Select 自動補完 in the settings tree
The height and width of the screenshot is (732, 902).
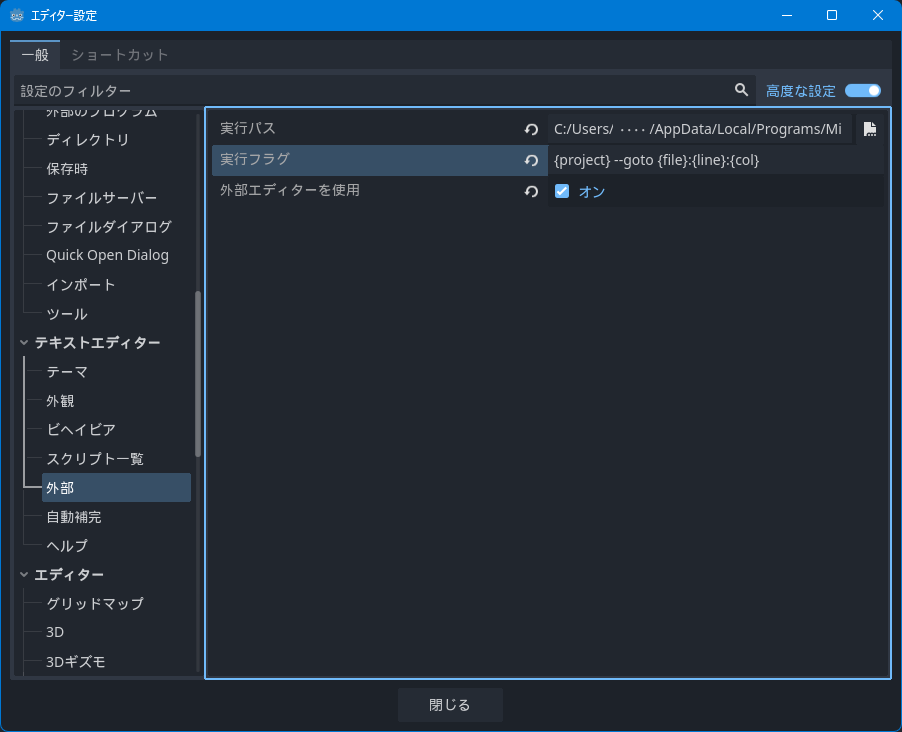pos(74,517)
